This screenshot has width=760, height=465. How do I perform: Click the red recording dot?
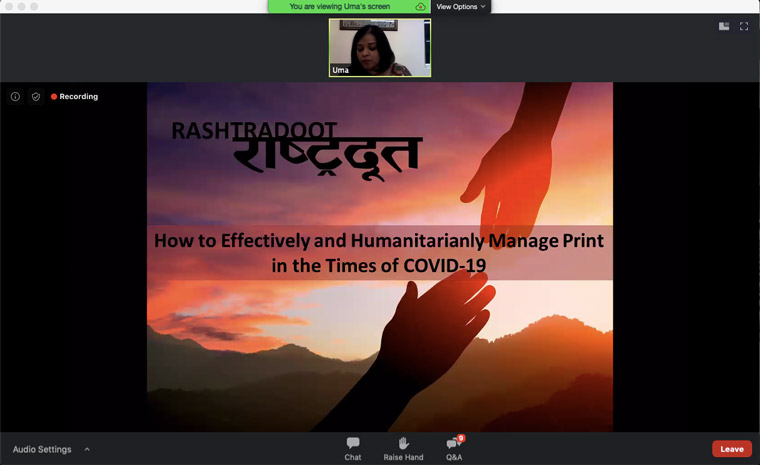[x=54, y=96]
